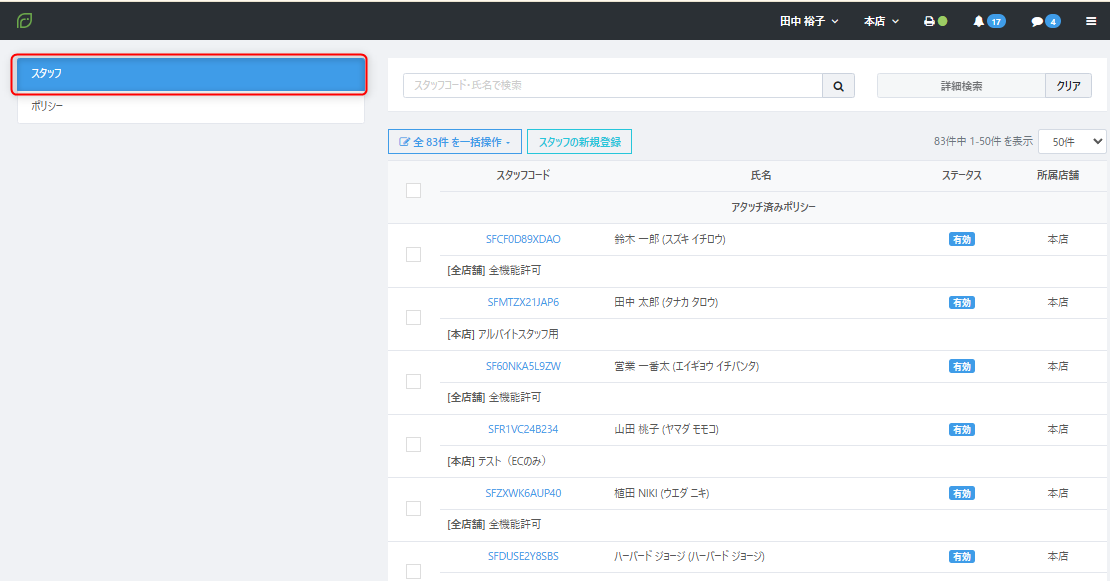
Task: Check the box for 植田 NIKI row
Action: (x=413, y=508)
